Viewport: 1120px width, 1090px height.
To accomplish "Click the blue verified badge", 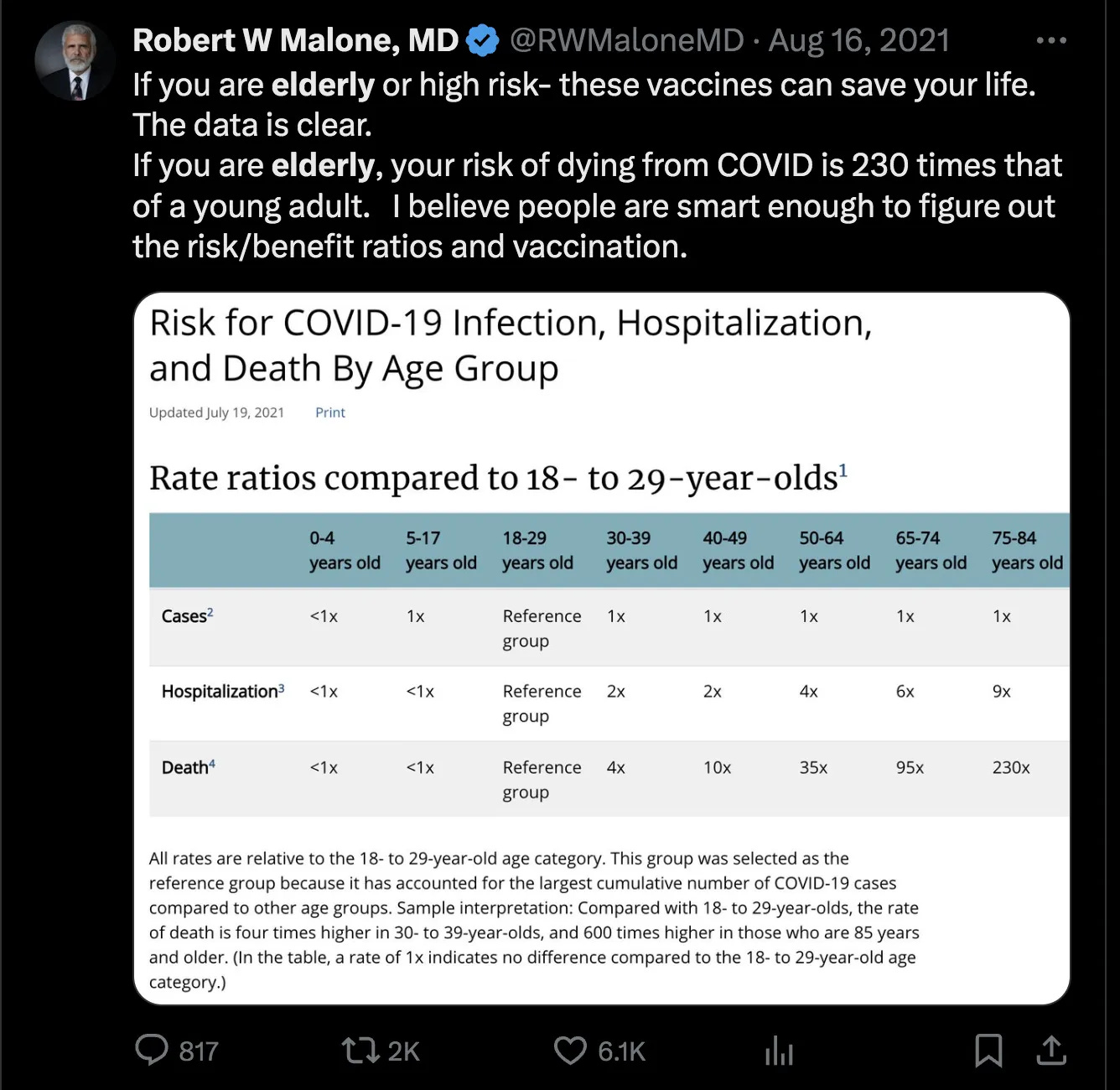I will 482,40.
